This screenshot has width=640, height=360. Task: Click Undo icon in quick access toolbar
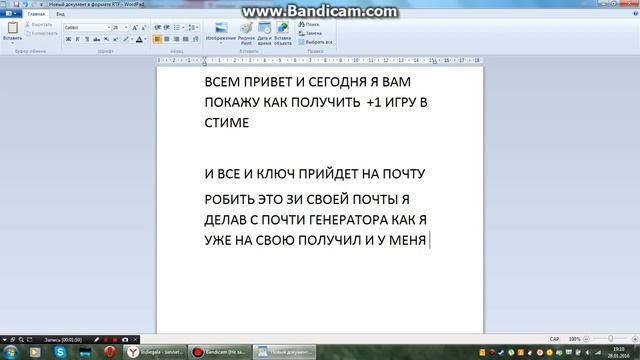[25, 4]
